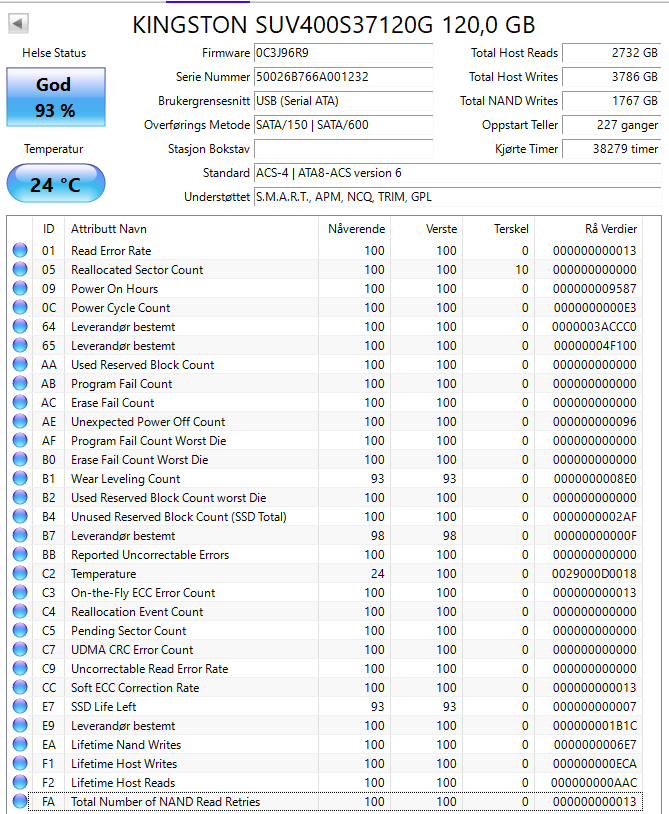Click the status orb in row ID B7

20,535
